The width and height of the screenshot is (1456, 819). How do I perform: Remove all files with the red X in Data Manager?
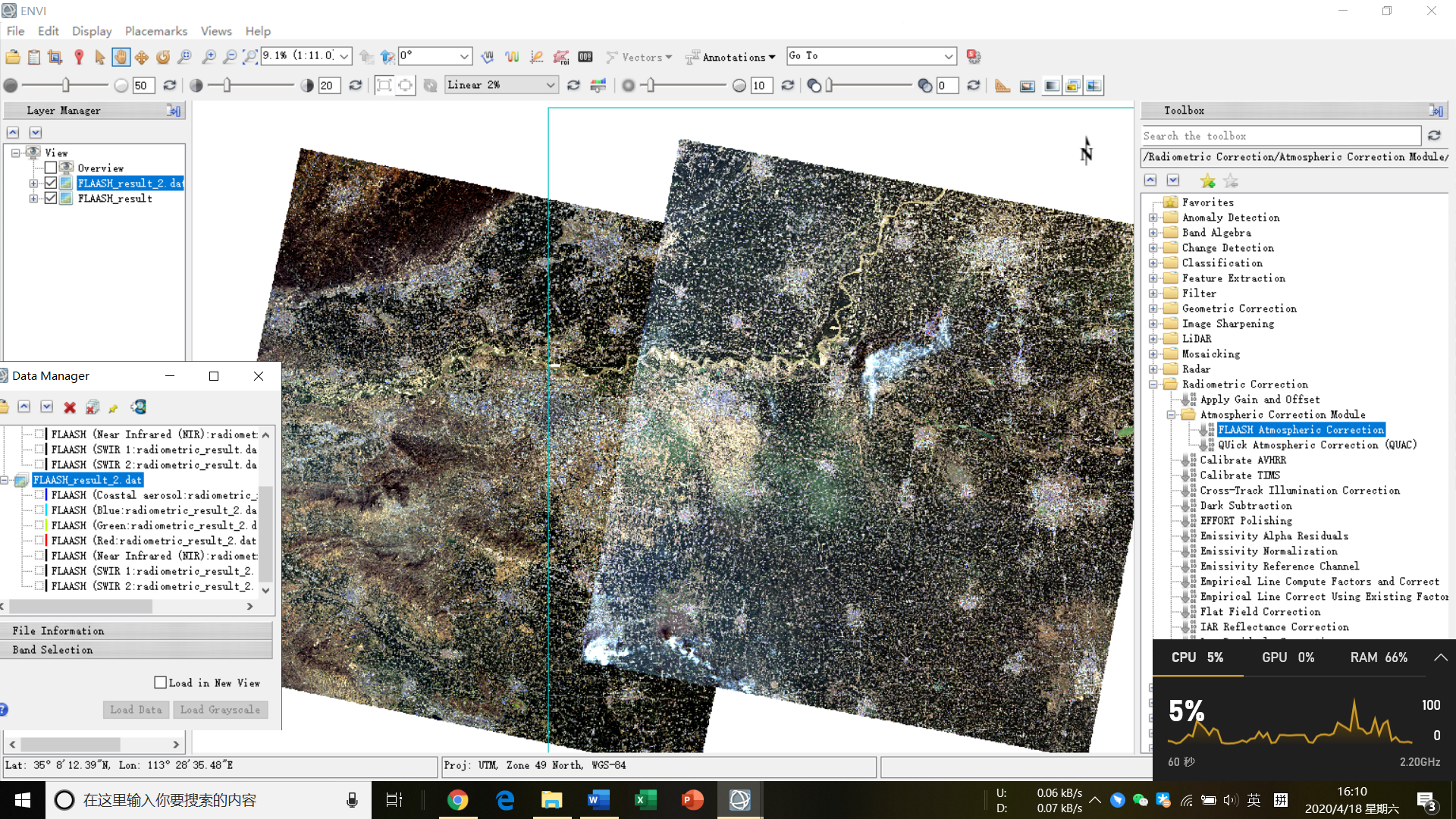tap(92, 407)
